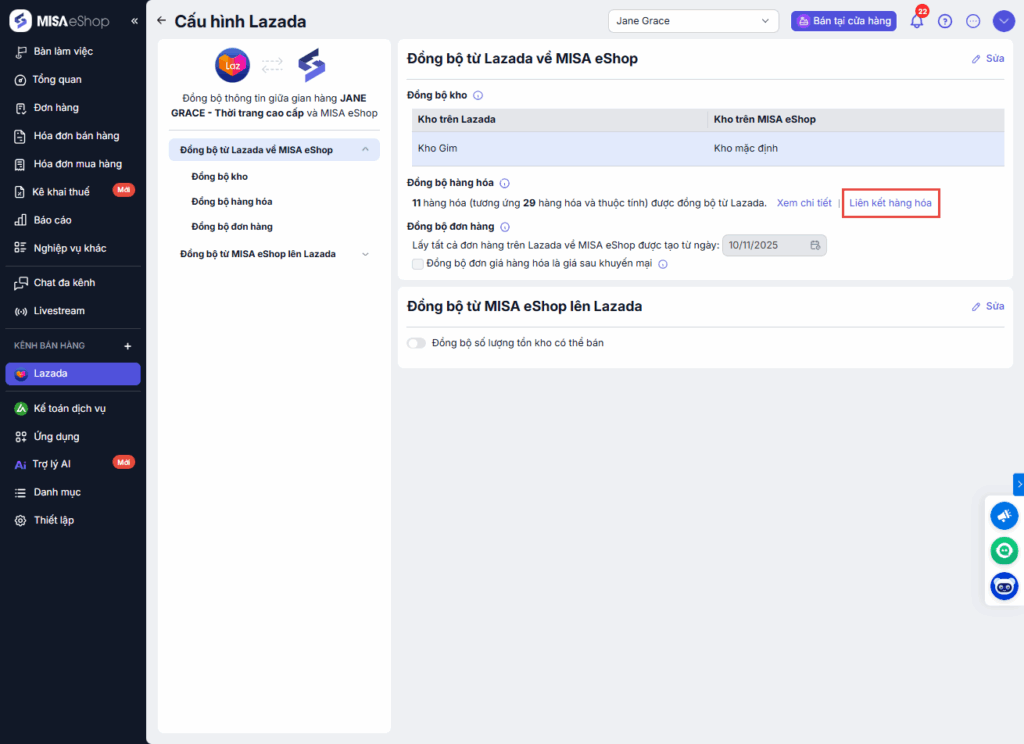Collapse the sidebar with the double-chevron icon
Image resolution: width=1024 pixels, height=744 pixels.
135,21
